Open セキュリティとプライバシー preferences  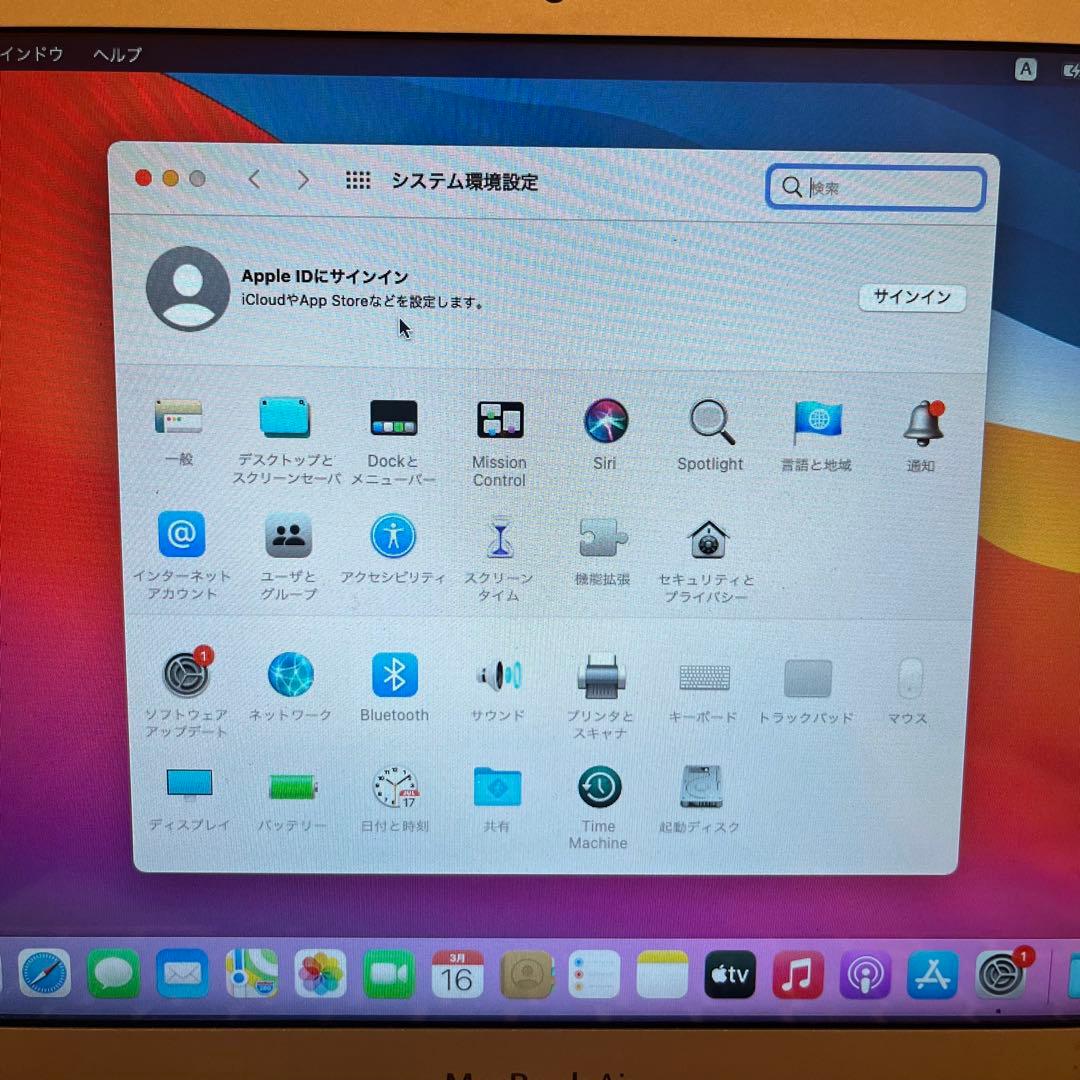(x=707, y=537)
